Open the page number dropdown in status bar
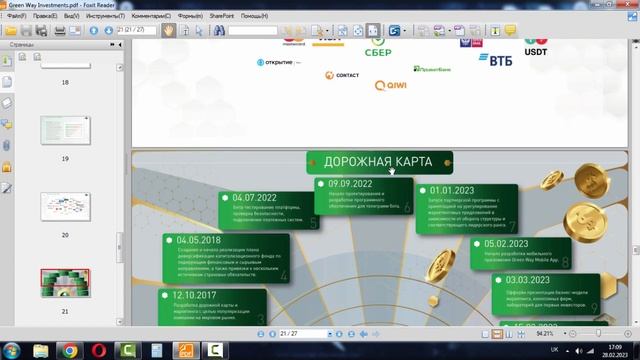 pyautogui.click(x=330, y=334)
